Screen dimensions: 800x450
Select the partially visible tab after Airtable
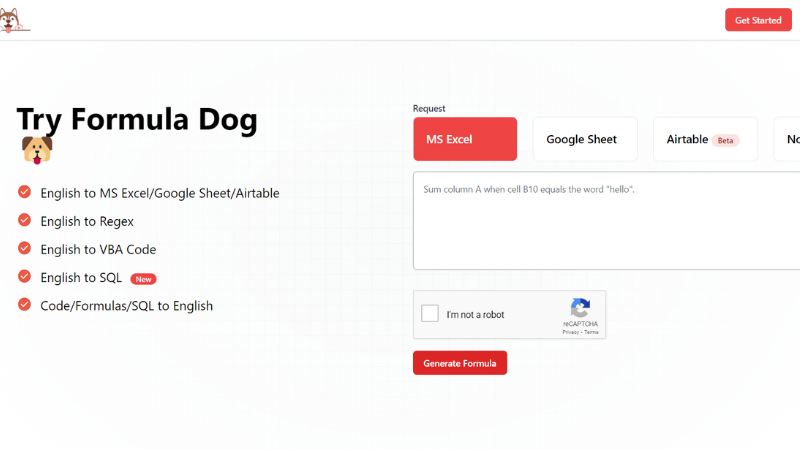[787, 139]
